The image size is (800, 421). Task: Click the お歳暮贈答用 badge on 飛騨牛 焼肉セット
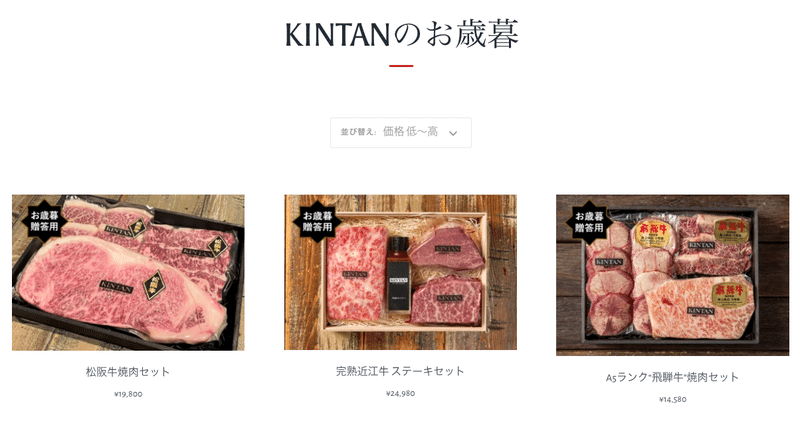tap(589, 222)
